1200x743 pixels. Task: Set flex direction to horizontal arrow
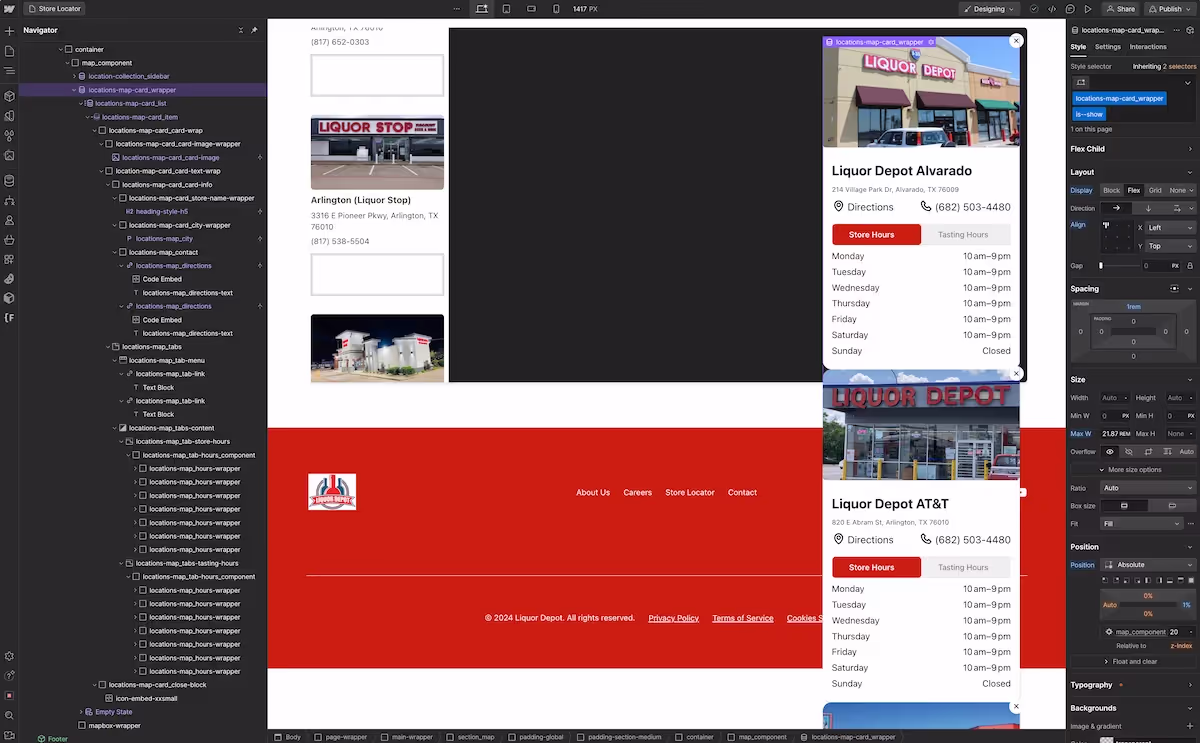(1116, 208)
